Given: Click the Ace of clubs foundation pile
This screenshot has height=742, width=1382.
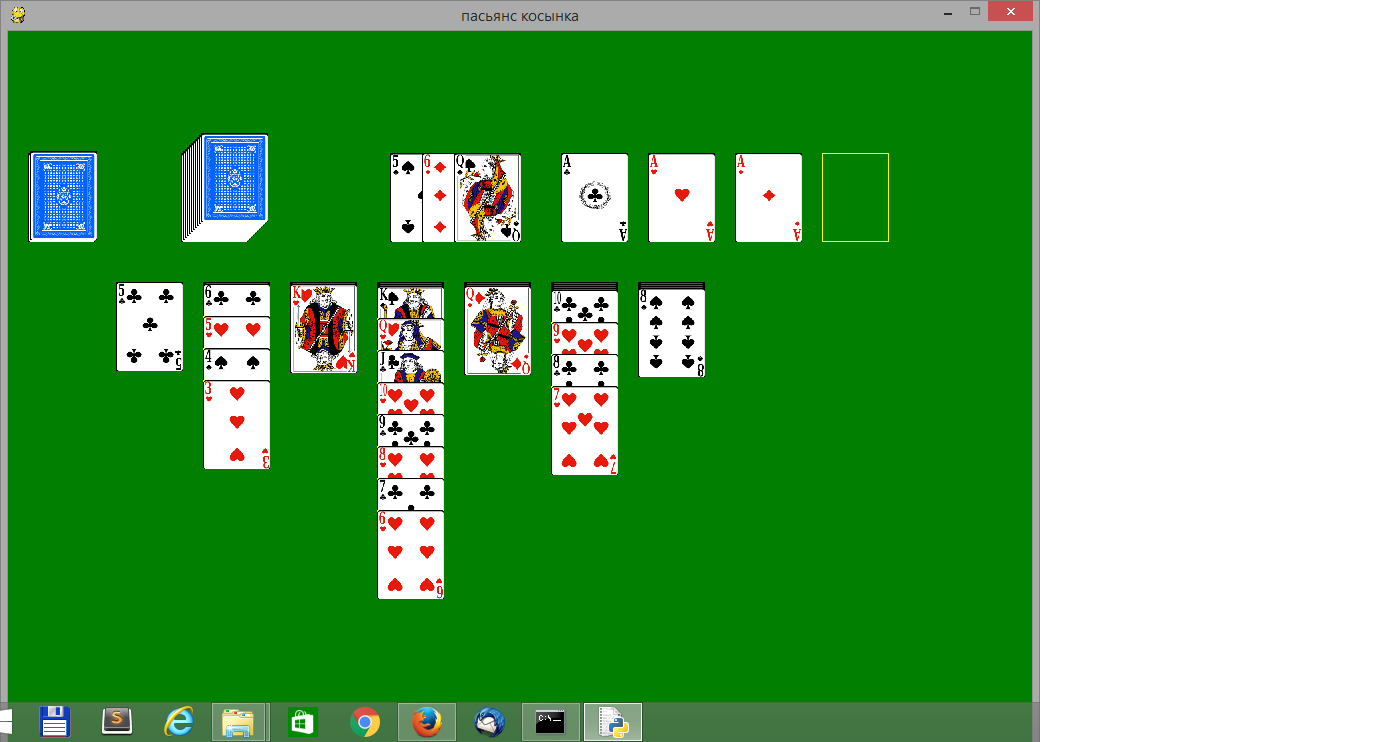Looking at the screenshot, I should pos(594,198).
